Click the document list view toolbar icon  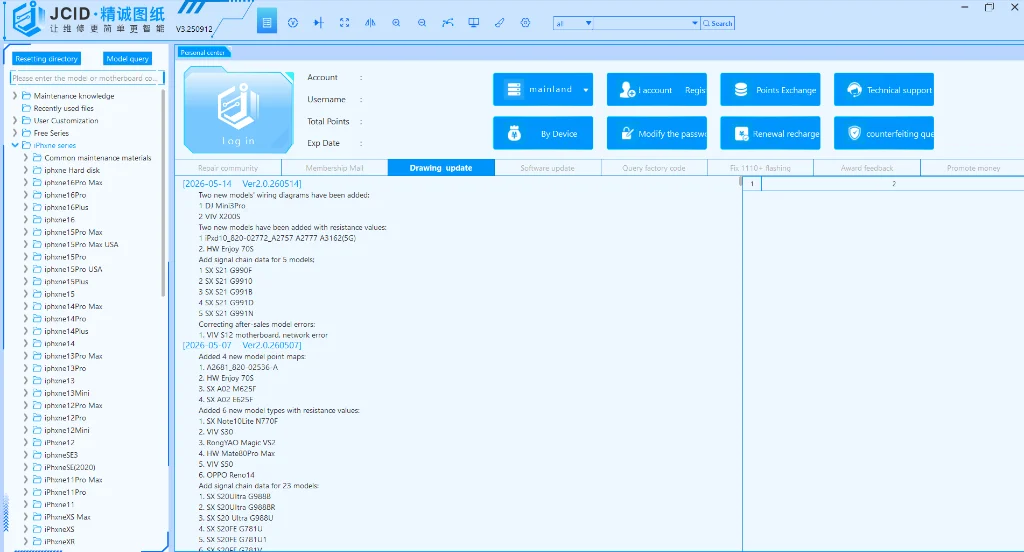(266, 23)
